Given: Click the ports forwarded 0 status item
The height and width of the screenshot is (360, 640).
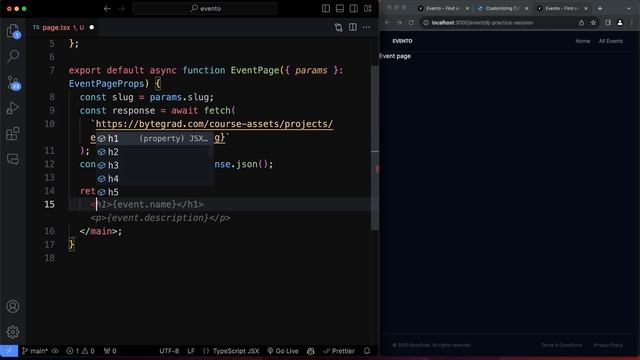Looking at the screenshot, I should (x=110, y=351).
